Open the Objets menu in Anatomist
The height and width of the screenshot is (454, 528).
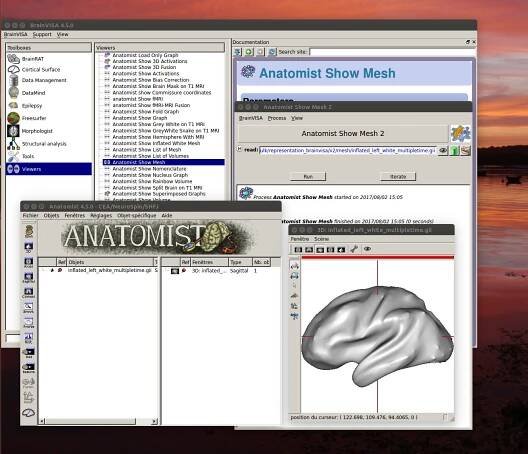(52, 216)
